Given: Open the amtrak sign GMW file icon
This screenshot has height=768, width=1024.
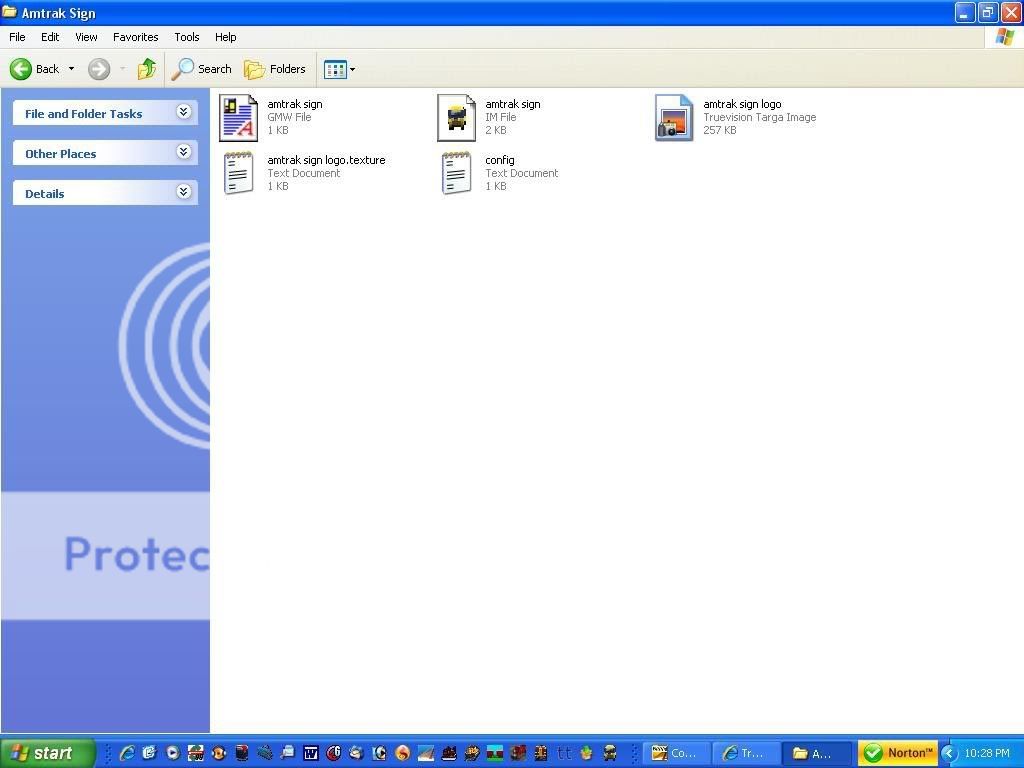Looking at the screenshot, I should pyautogui.click(x=238, y=118).
